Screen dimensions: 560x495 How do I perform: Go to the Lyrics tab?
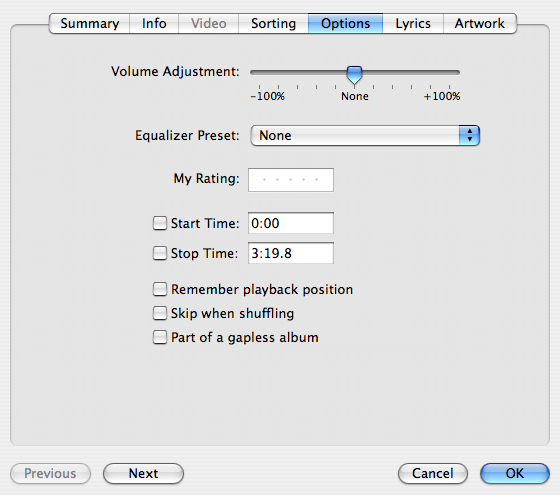(413, 24)
